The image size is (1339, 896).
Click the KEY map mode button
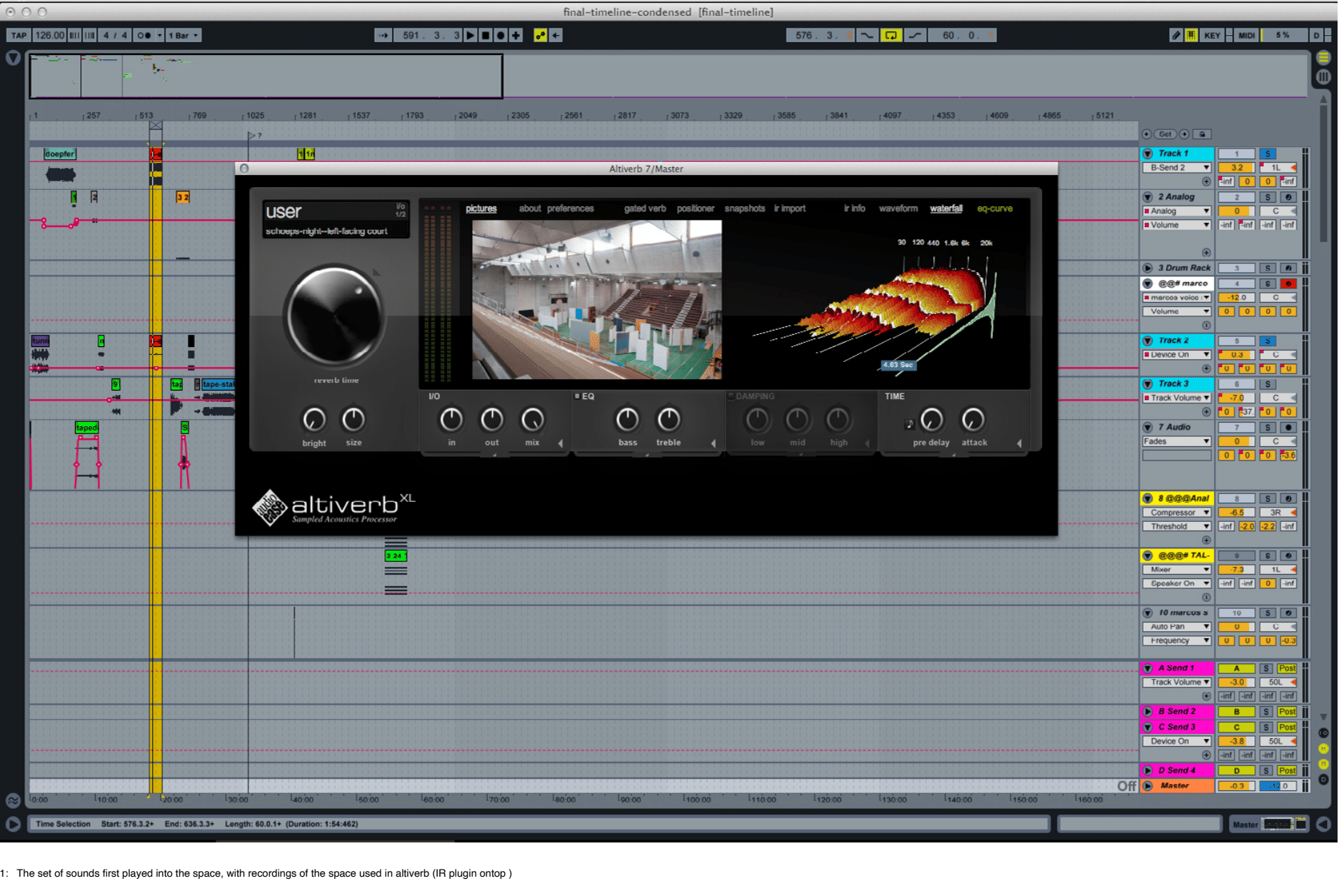1212,35
